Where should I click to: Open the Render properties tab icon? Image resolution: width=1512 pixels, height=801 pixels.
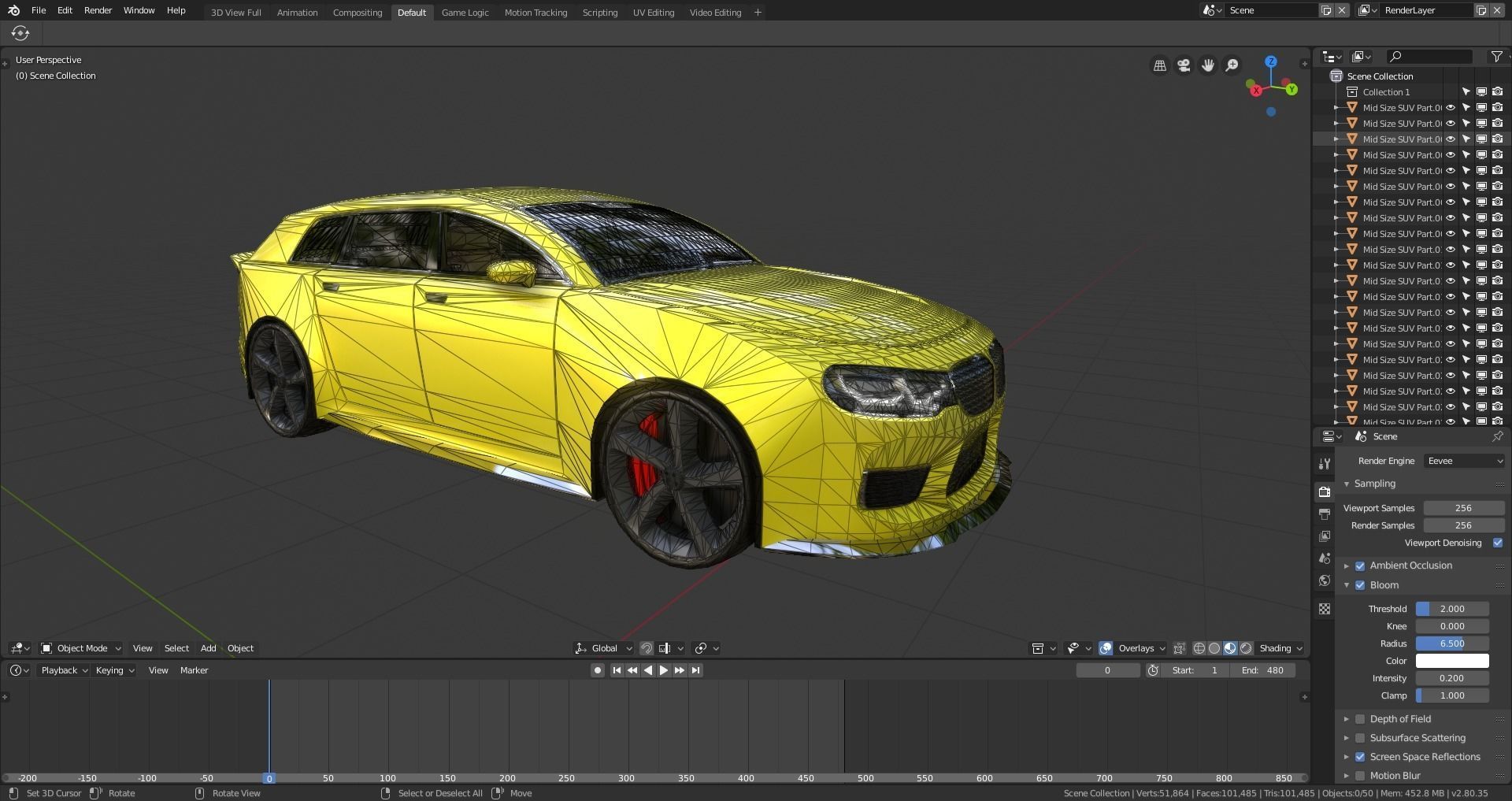(x=1325, y=491)
